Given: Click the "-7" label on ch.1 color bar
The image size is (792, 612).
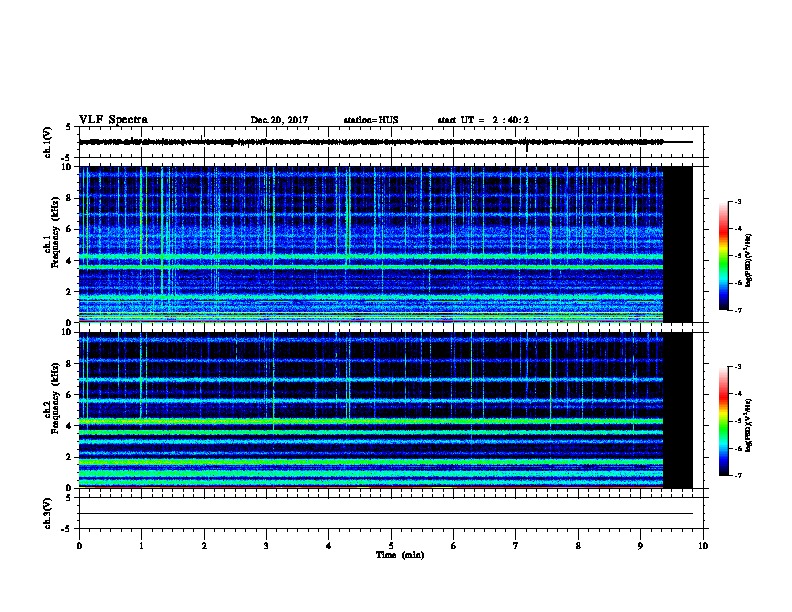Looking at the screenshot, I should click(737, 310).
